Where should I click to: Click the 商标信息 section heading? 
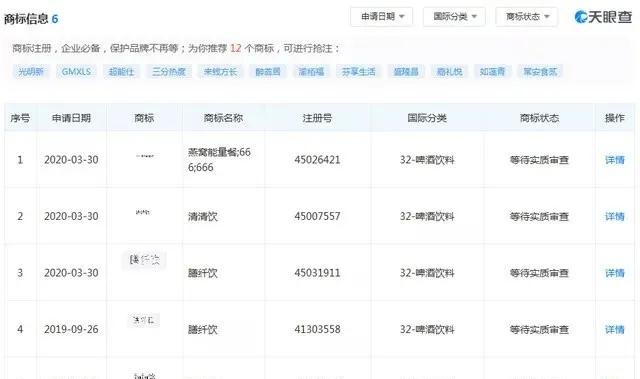[x=26, y=19]
